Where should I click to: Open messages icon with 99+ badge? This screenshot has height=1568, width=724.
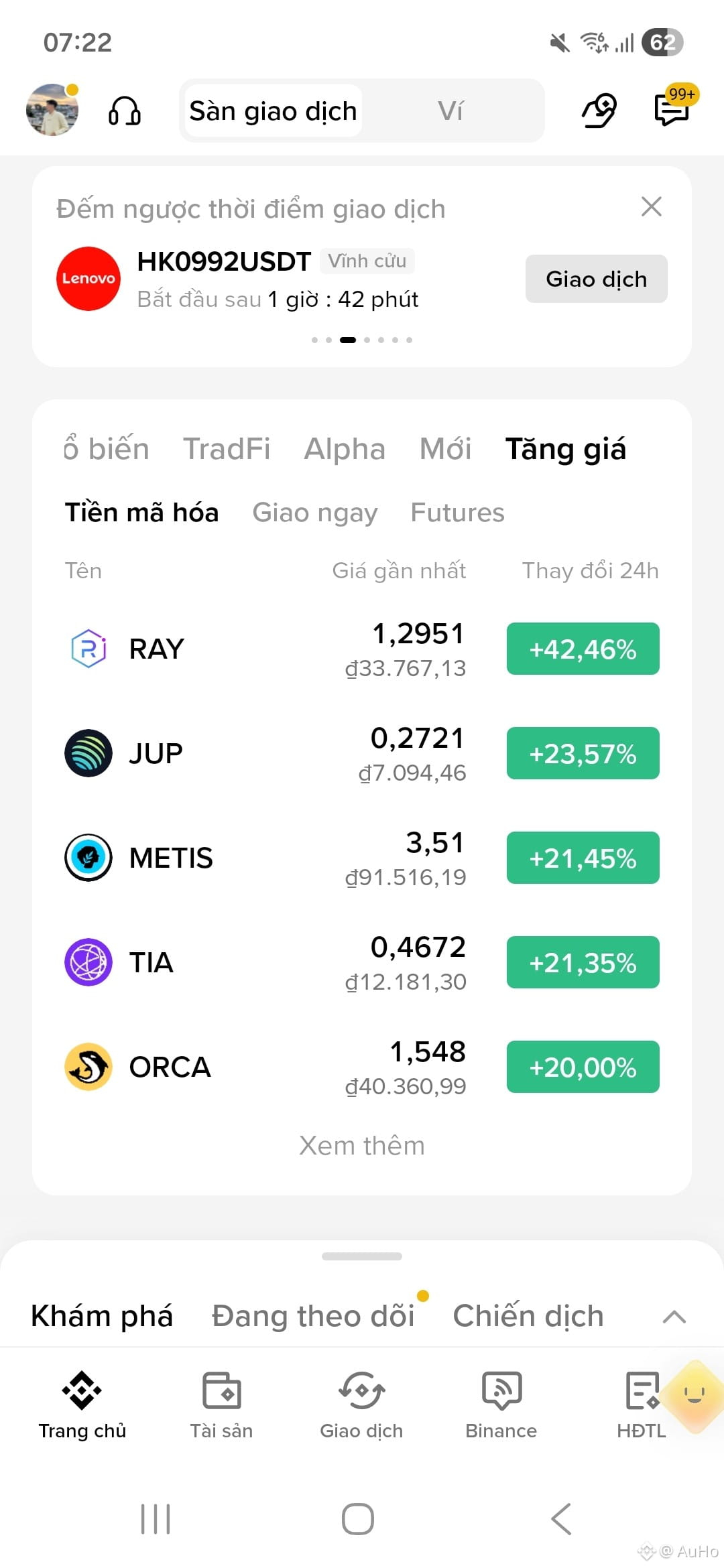(673, 109)
